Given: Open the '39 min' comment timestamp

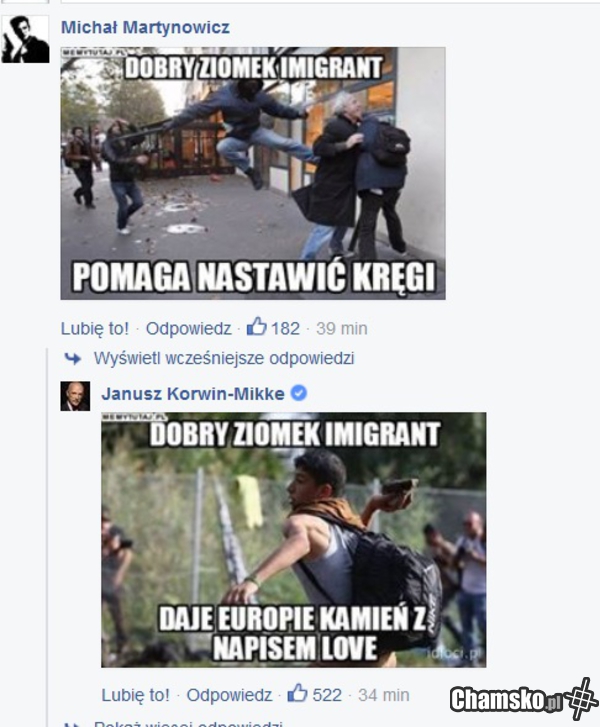Looking at the screenshot, I should tap(342, 328).
